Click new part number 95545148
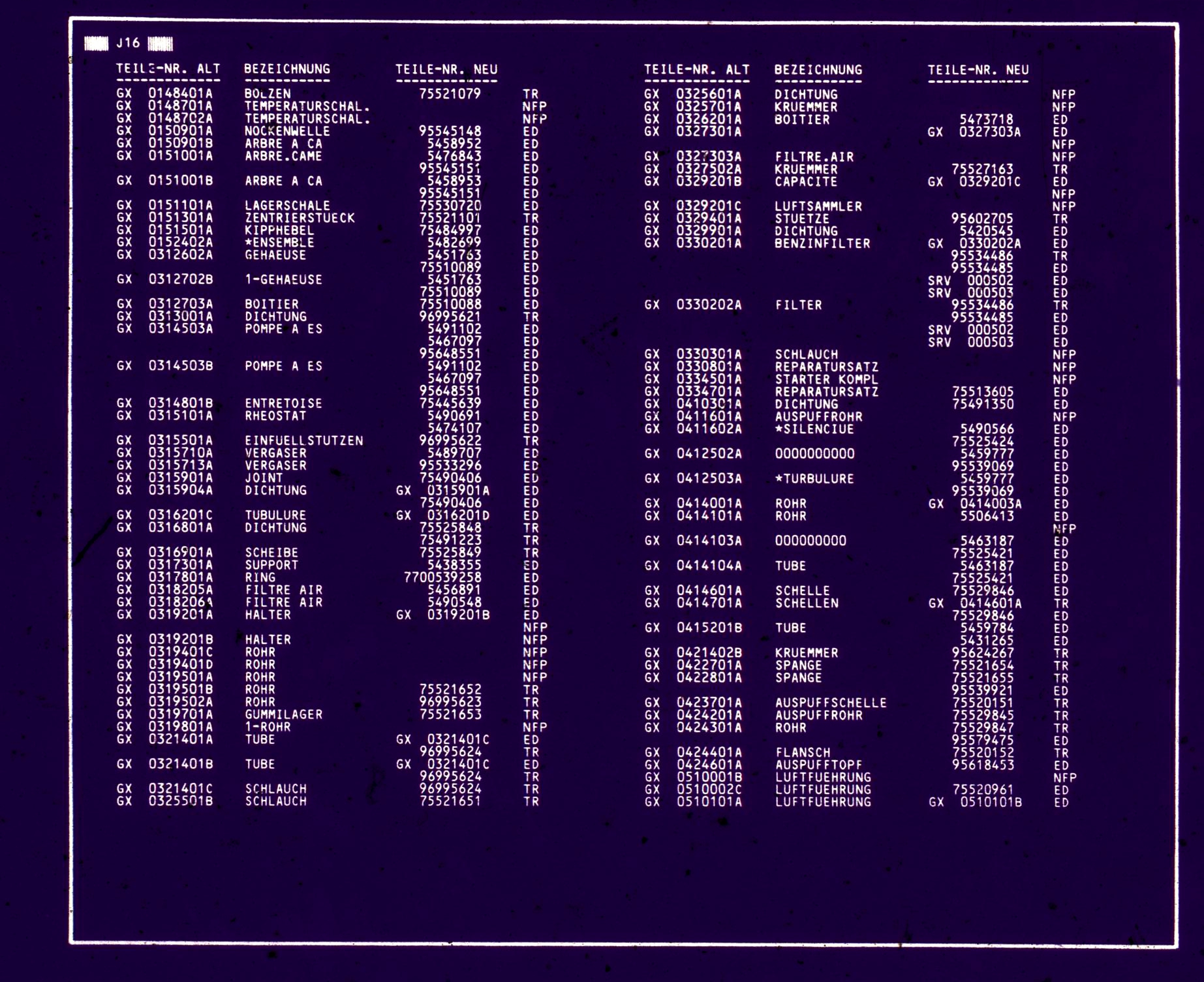This screenshot has height=982, width=1204. click(450, 130)
